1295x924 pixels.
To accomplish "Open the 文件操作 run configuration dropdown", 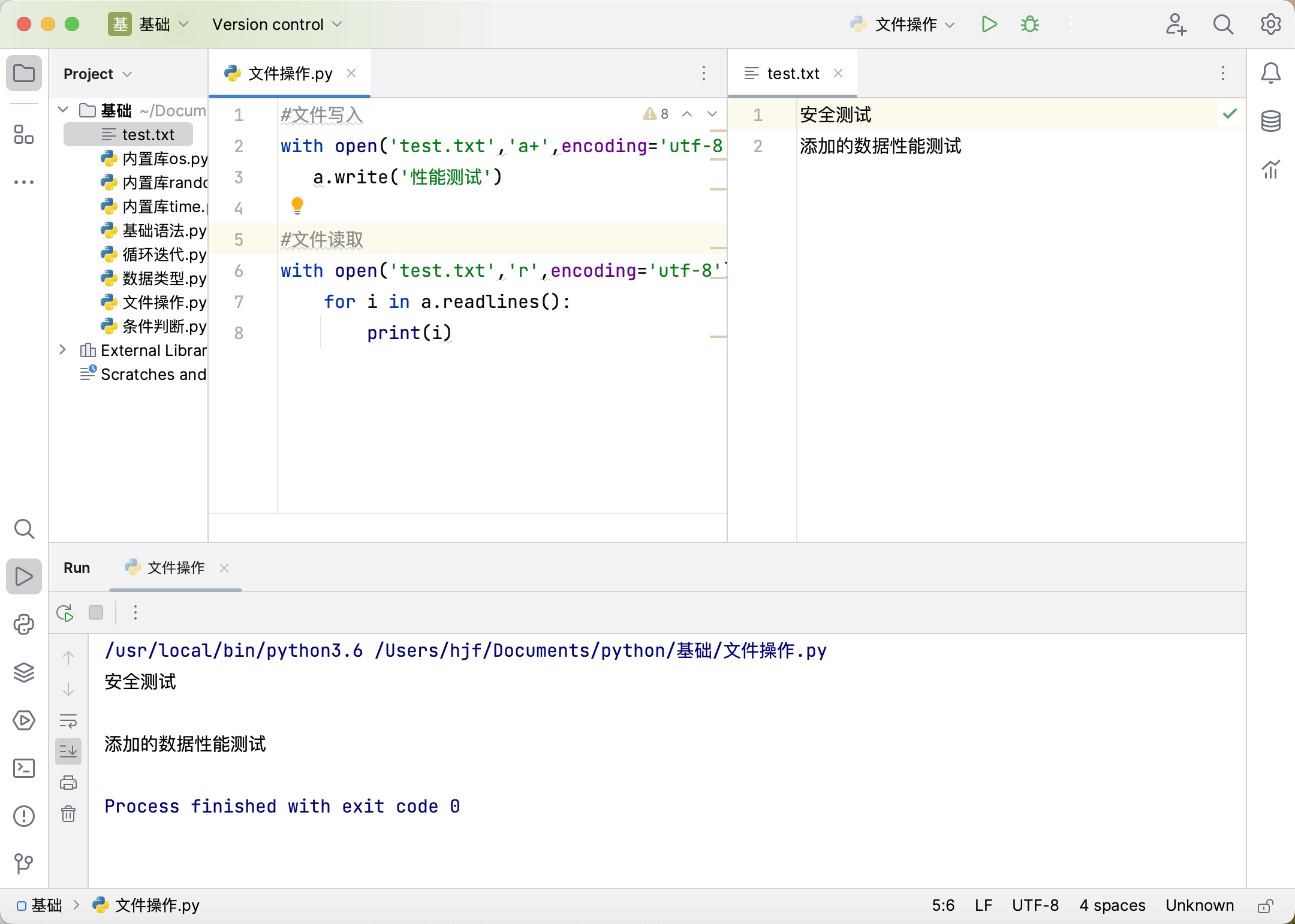I will [903, 25].
